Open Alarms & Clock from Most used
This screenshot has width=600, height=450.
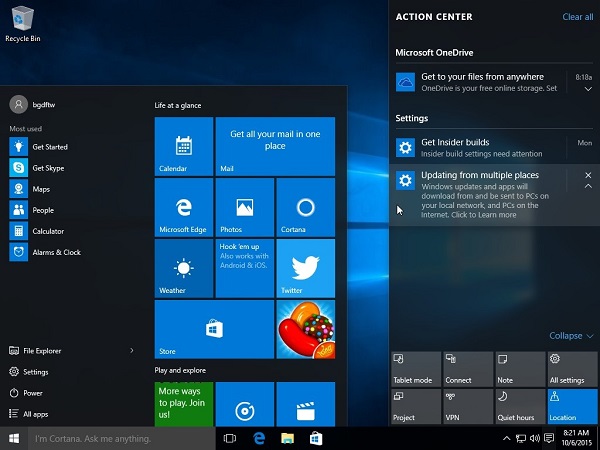click(x=73, y=252)
